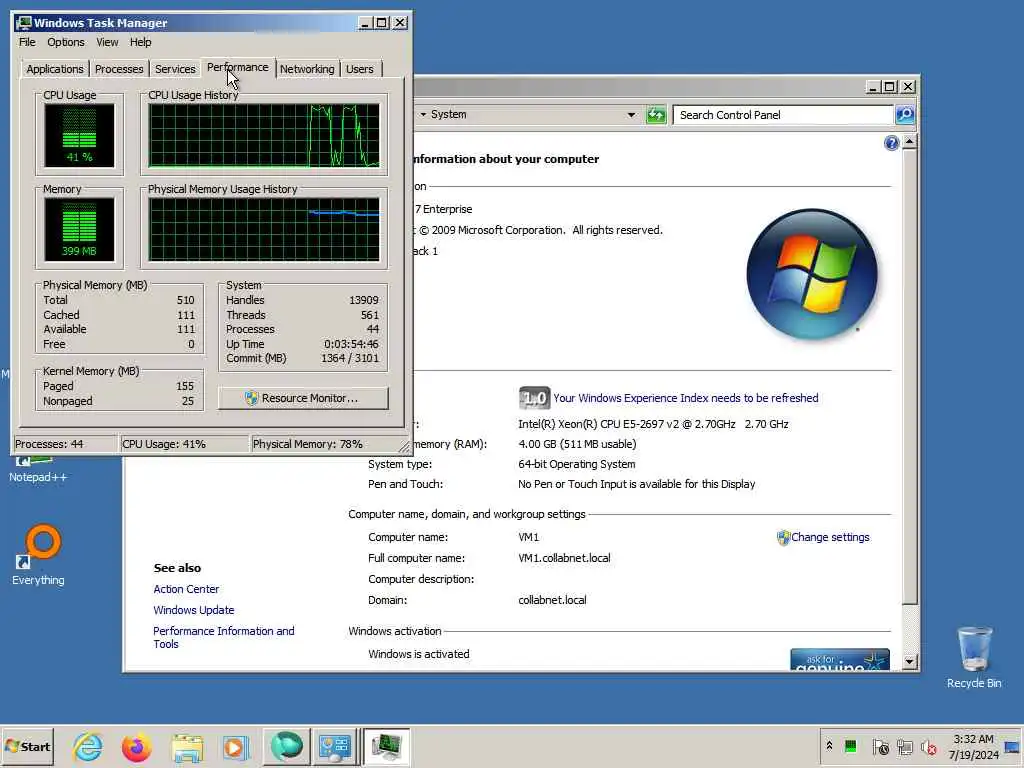Open the Options menu in Task Manager
The image size is (1024, 768).
[x=65, y=42]
